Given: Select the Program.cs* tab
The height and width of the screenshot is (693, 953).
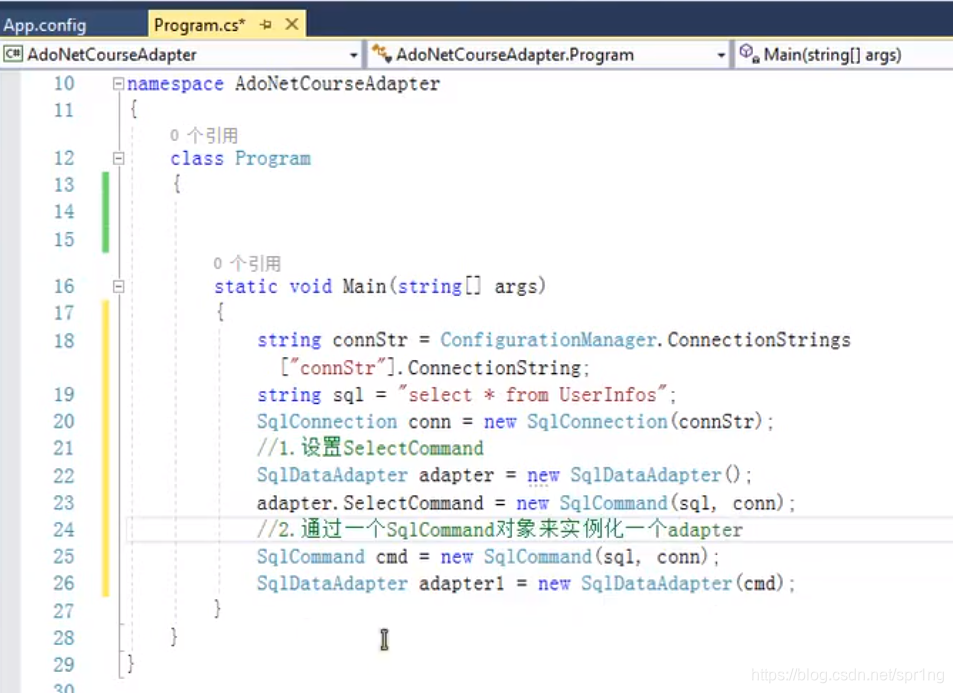Looking at the screenshot, I should [x=199, y=25].
